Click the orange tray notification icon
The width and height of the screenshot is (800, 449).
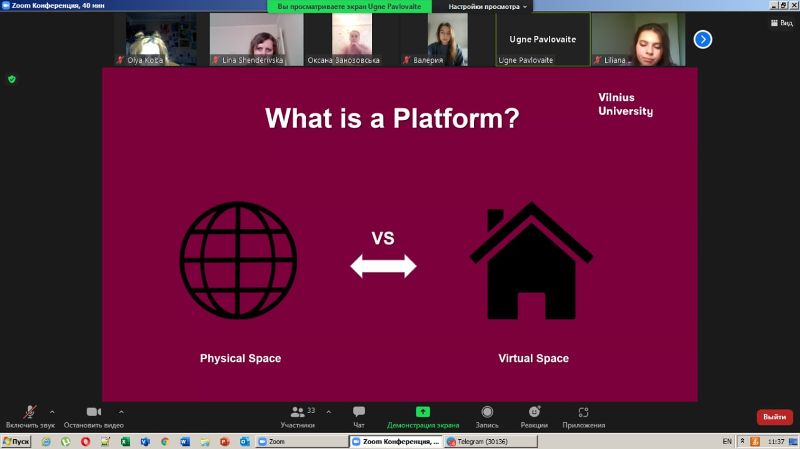point(755,441)
